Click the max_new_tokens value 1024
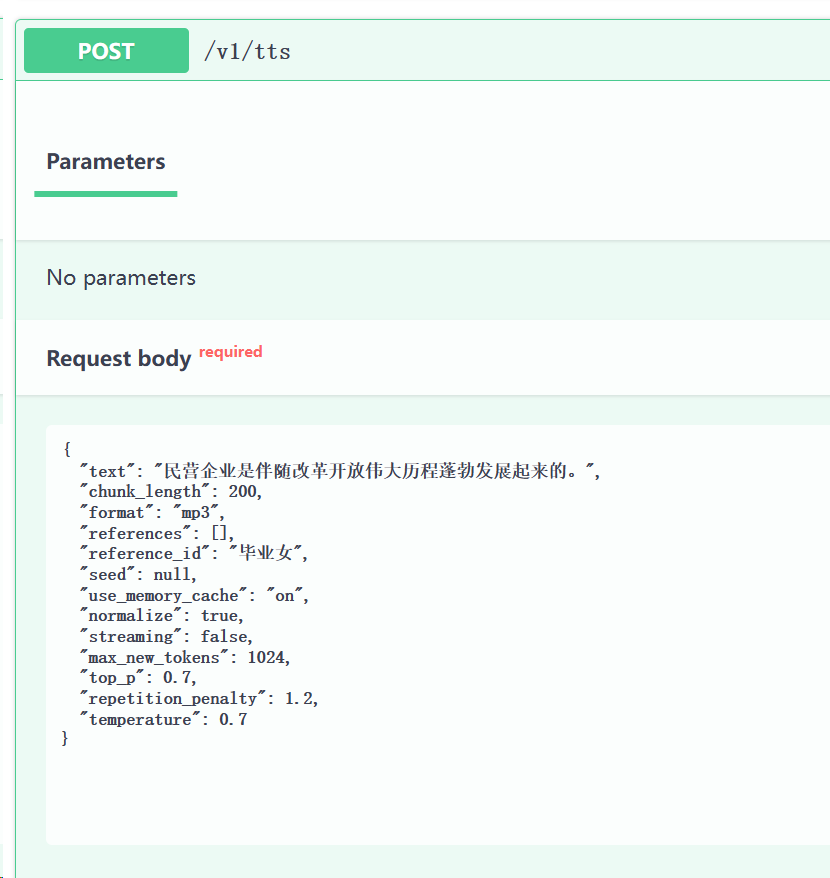830x878 pixels. click(266, 657)
